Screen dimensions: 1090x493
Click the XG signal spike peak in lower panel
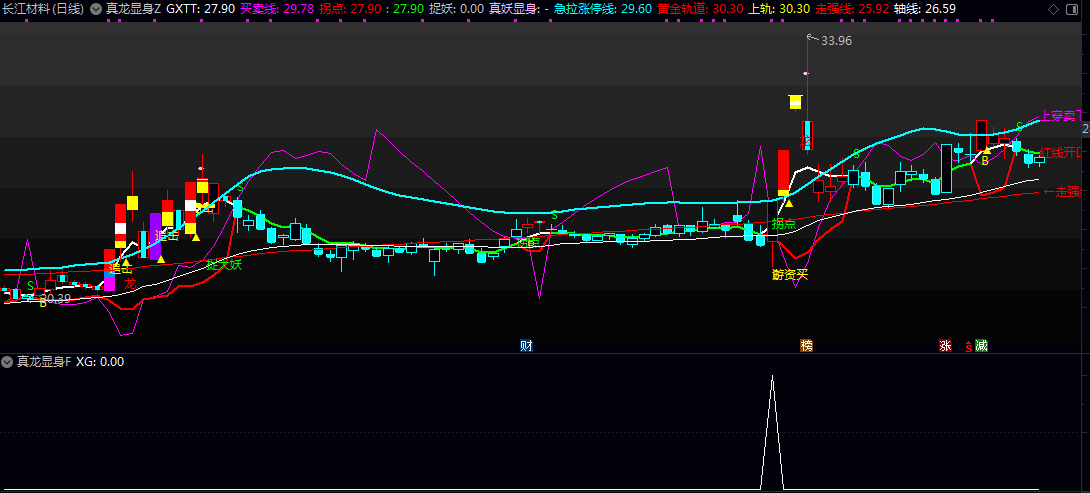tap(772, 377)
